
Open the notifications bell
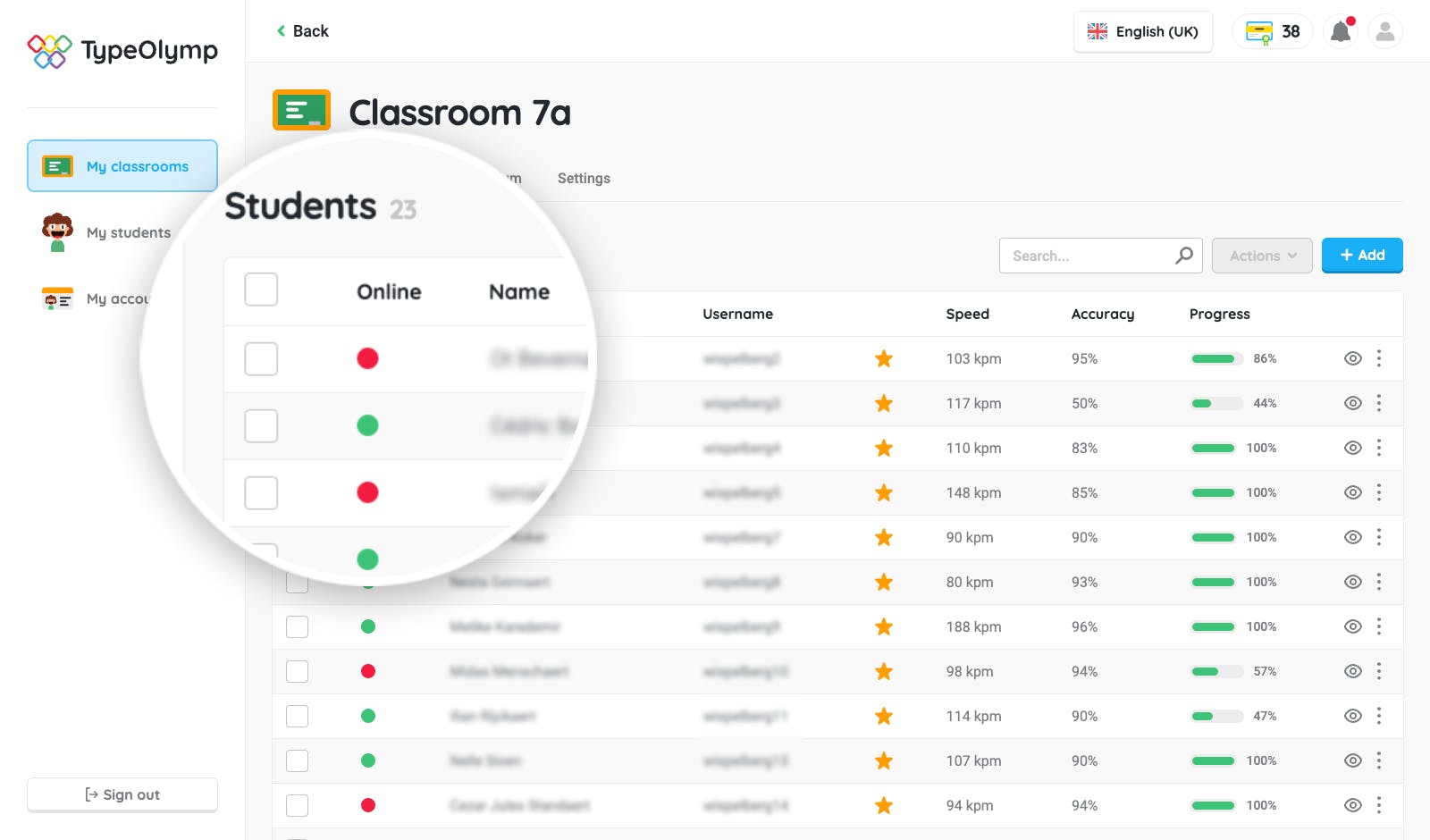click(1341, 31)
